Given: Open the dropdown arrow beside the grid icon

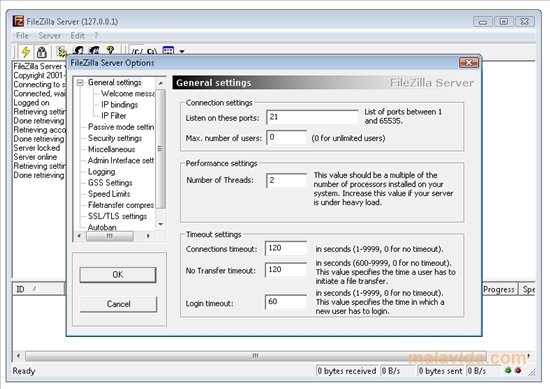Looking at the screenshot, I should coord(182,51).
